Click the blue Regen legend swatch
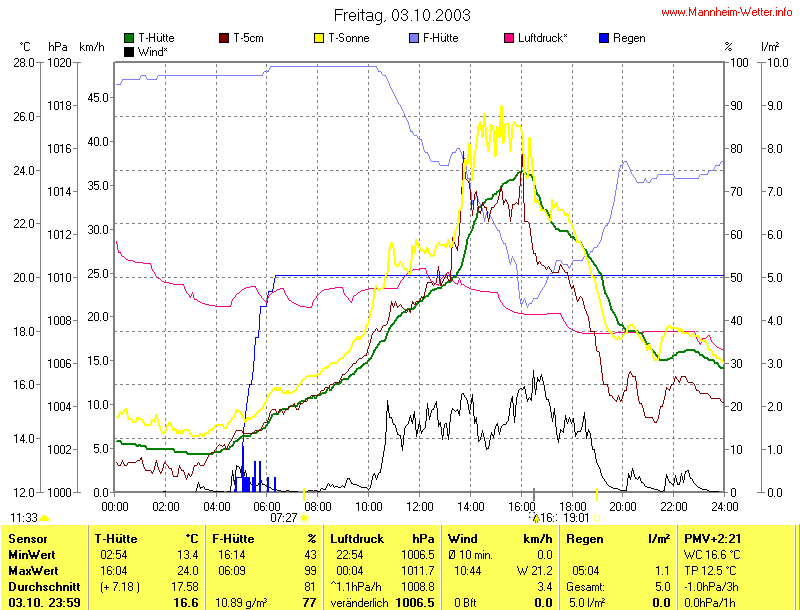Screen dimensions: 800x610 603,38
